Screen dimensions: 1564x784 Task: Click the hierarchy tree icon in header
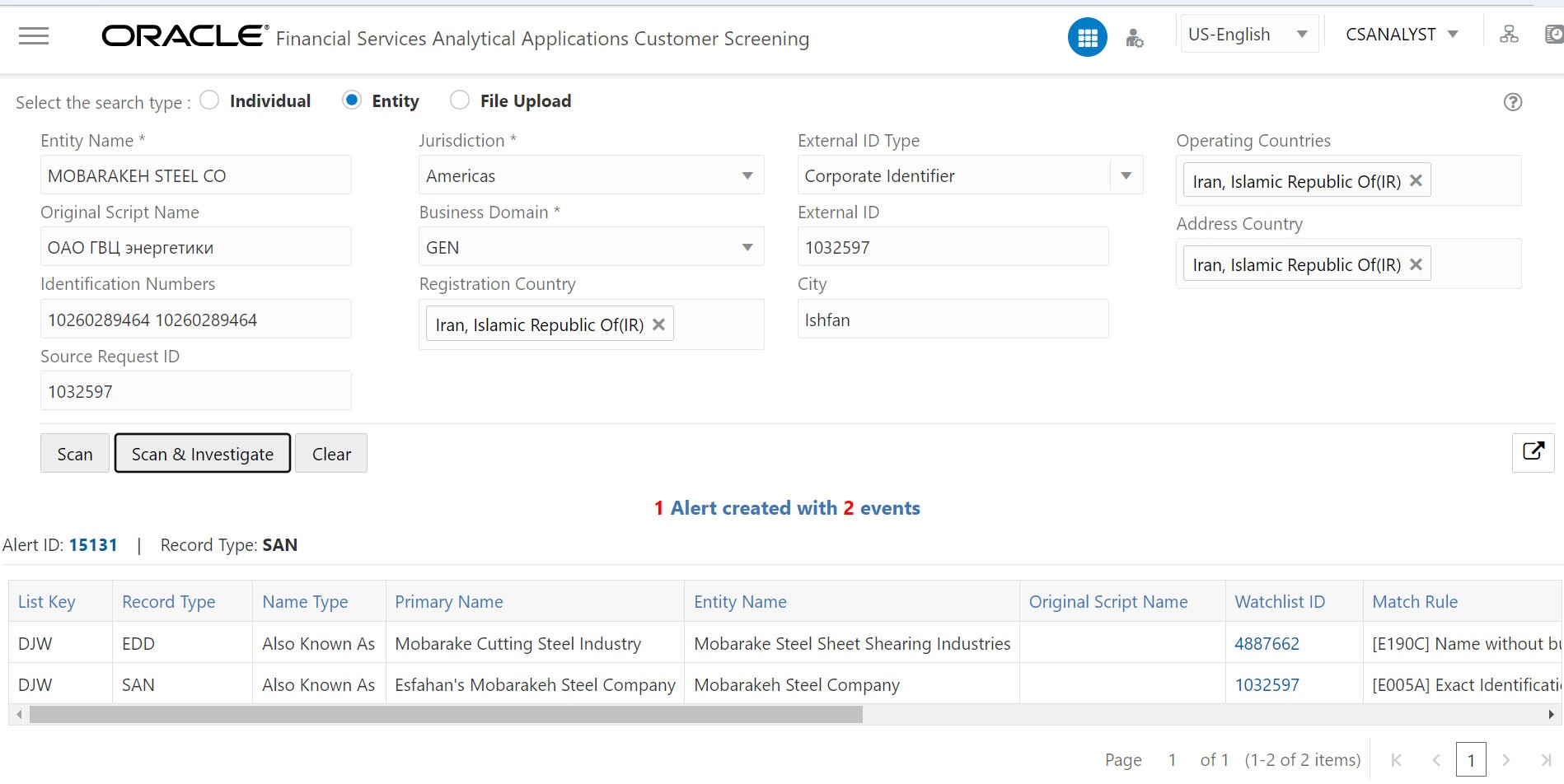[x=1509, y=35]
